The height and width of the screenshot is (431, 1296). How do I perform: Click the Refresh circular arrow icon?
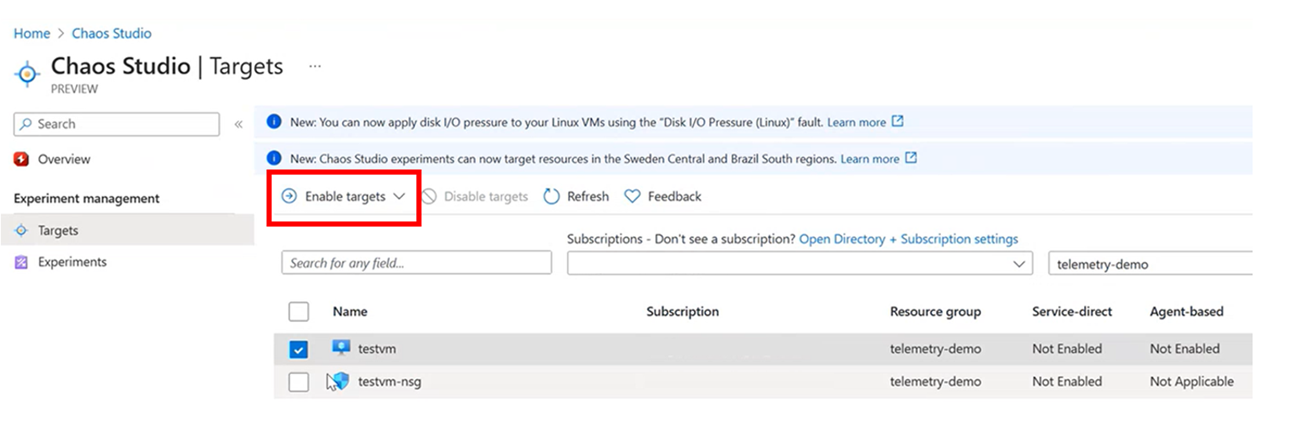551,197
